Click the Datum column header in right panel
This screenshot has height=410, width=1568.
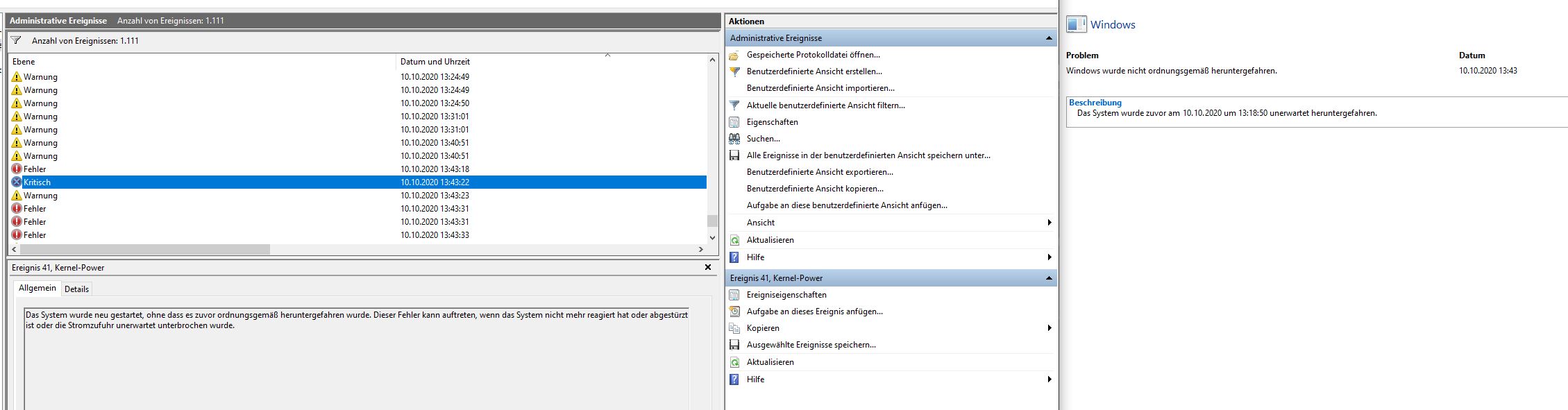pos(1472,55)
